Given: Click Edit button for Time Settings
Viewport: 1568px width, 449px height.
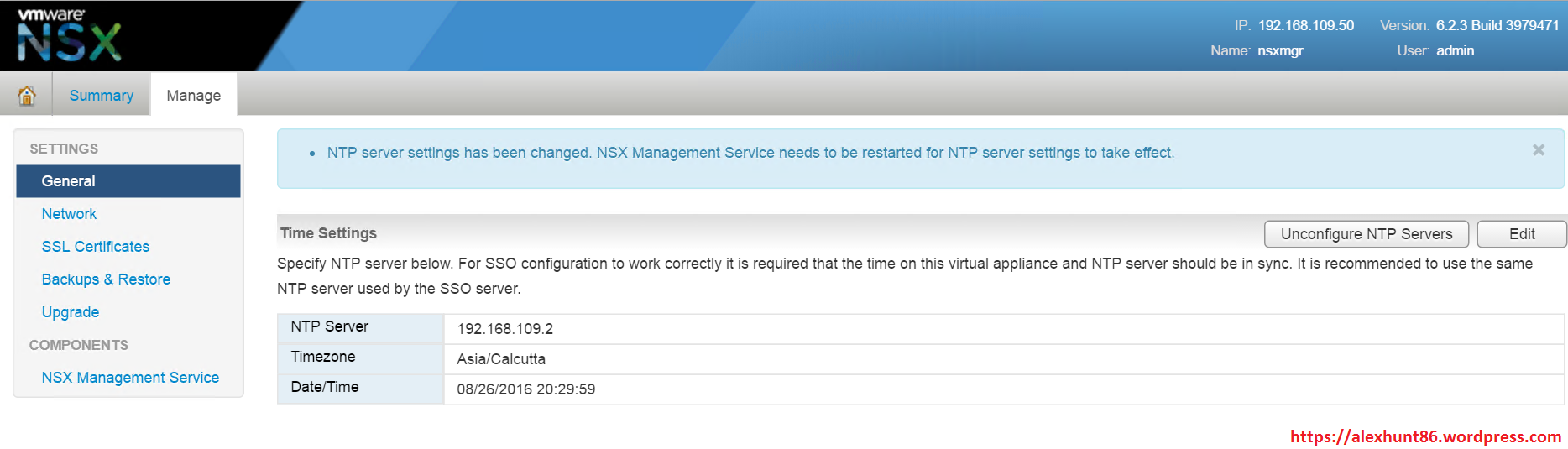Looking at the screenshot, I should (x=1521, y=234).
